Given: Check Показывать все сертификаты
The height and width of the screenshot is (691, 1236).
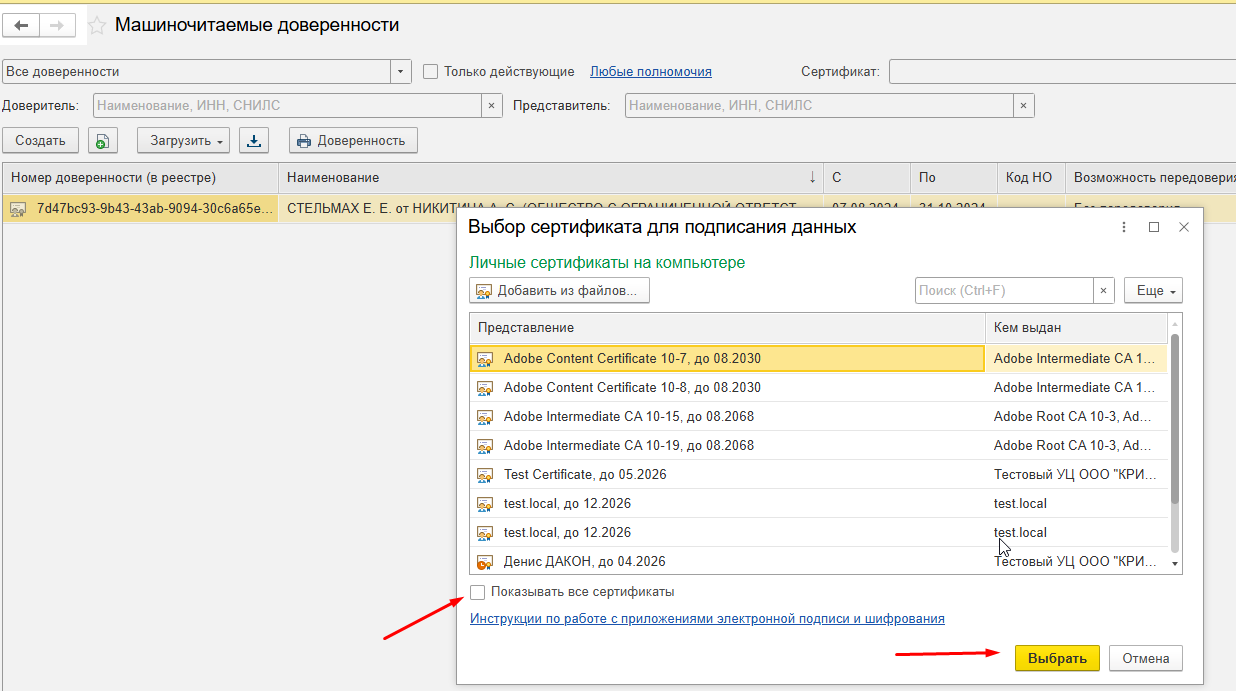Looking at the screenshot, I should [x=478, y=592].
